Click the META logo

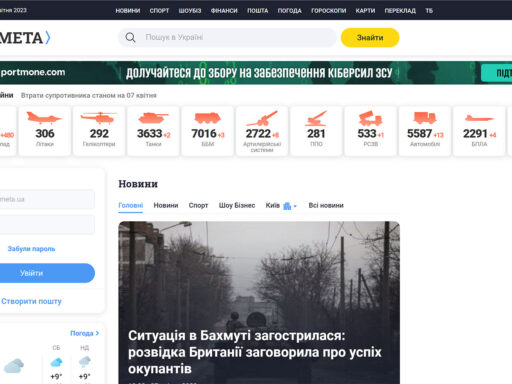coord(25,38)
